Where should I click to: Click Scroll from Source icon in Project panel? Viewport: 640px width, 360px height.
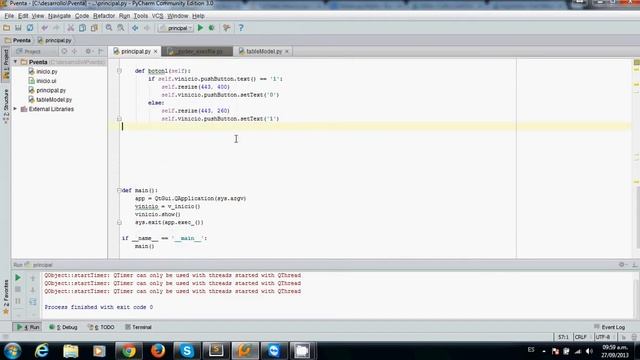(64, 51)
